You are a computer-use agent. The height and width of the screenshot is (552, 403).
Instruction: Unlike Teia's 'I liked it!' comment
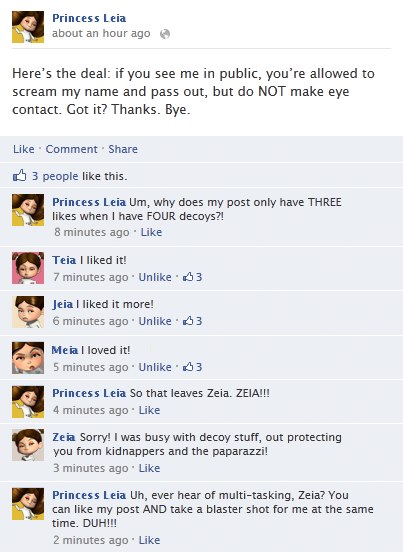[155, 277]
